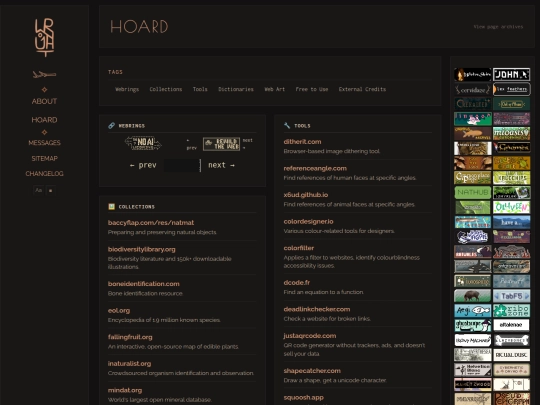
Task: Filter by the Tools tag
Action: [200, 89]
